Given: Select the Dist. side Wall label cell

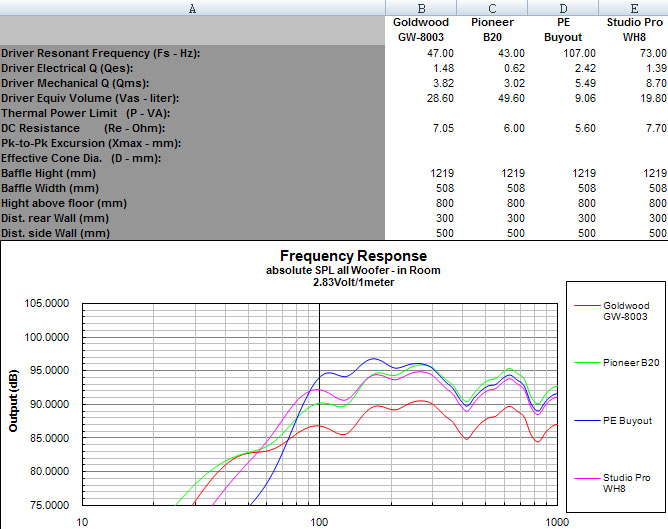Looking at the screenshot, I should [x=192, y=233].
